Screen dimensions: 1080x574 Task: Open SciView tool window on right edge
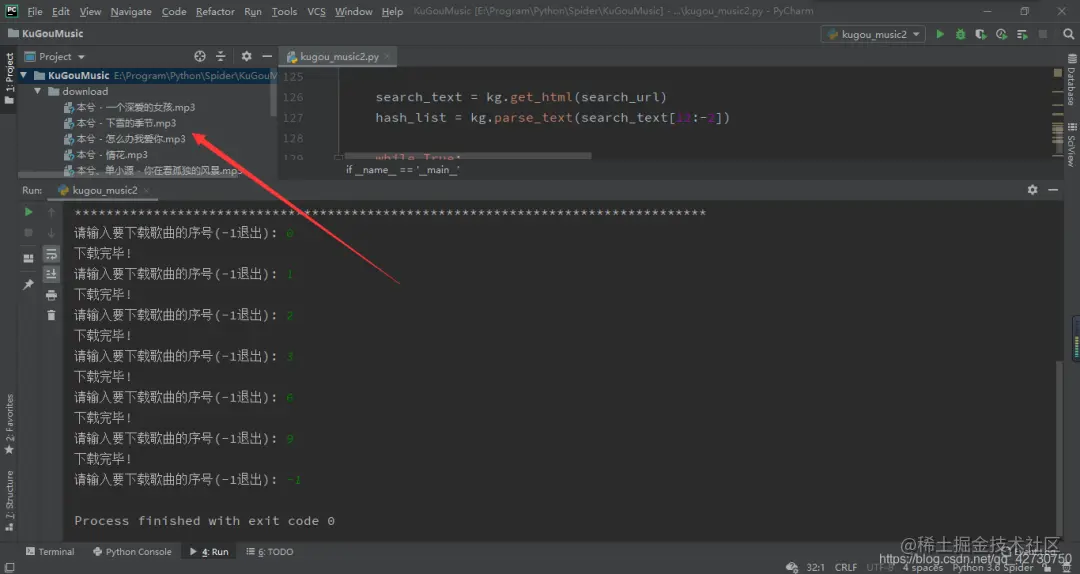coord(1072,145)
